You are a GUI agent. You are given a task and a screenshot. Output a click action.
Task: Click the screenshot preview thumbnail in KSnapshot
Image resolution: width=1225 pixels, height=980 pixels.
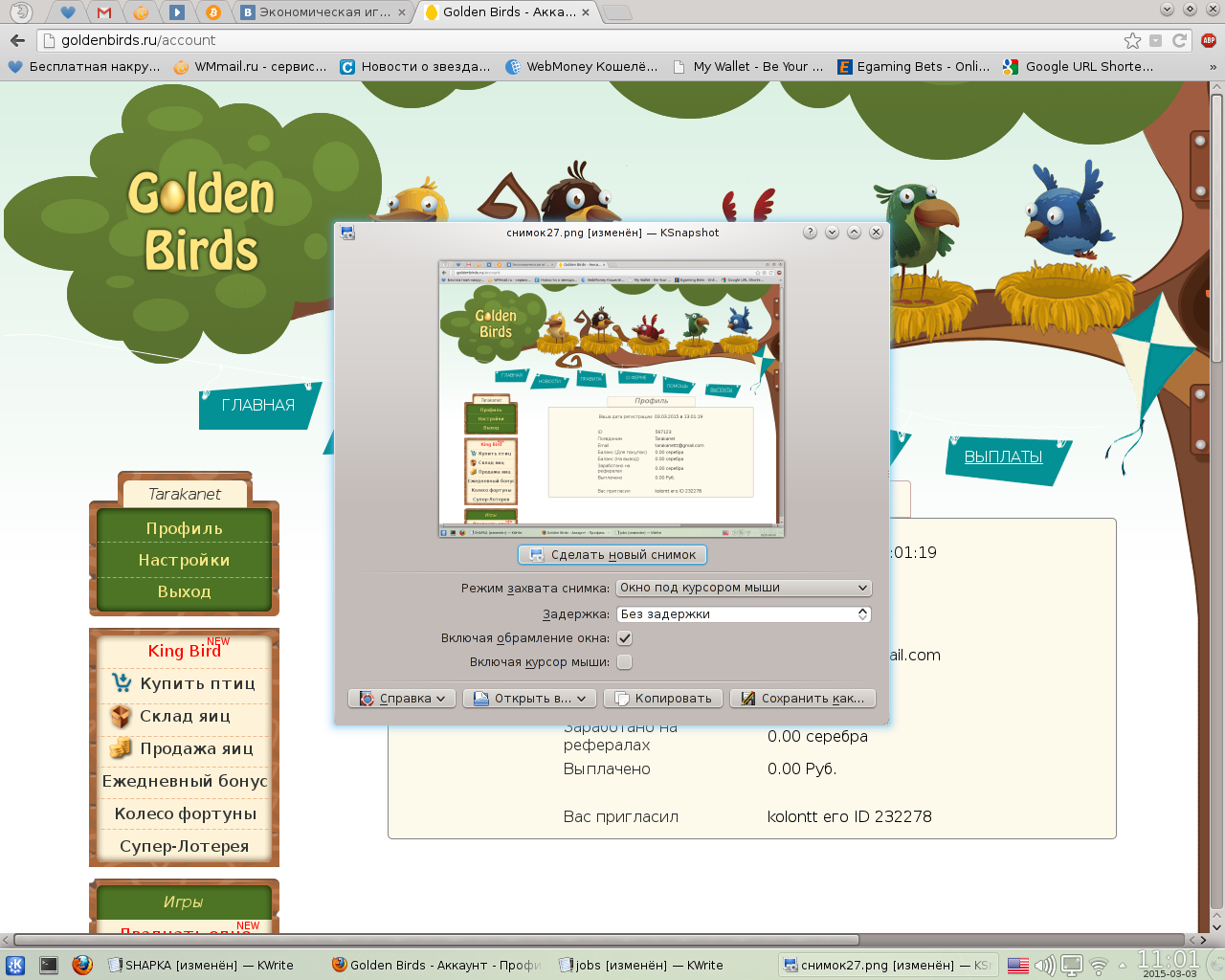point(612,399)
